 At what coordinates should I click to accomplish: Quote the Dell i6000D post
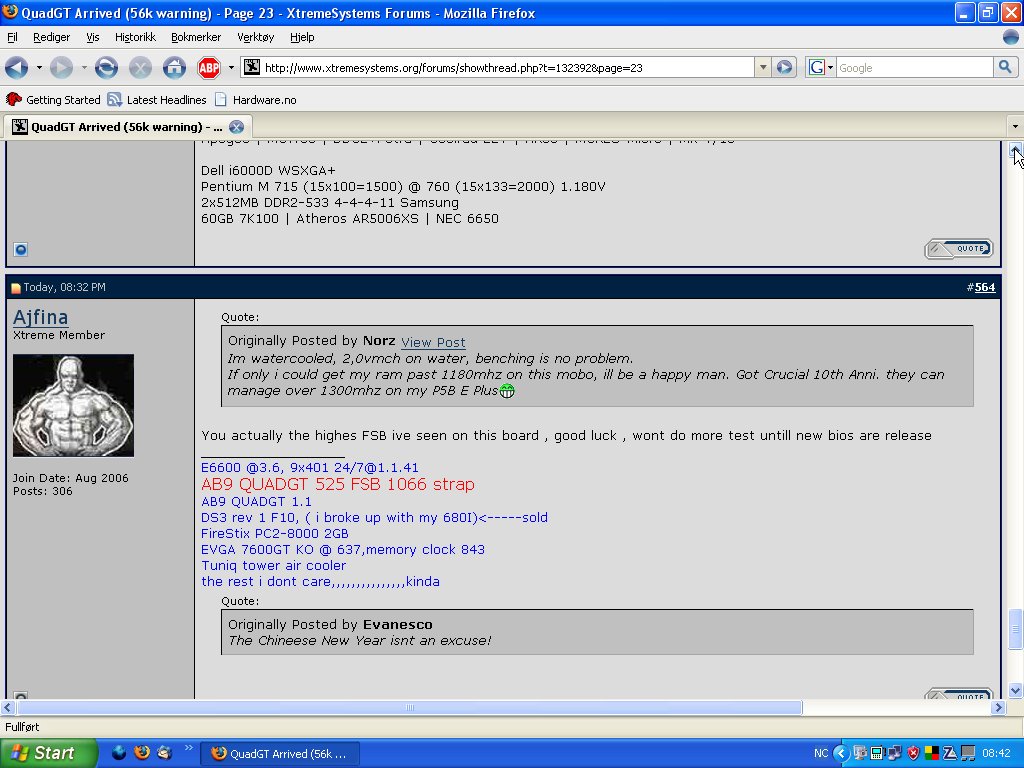959,249
